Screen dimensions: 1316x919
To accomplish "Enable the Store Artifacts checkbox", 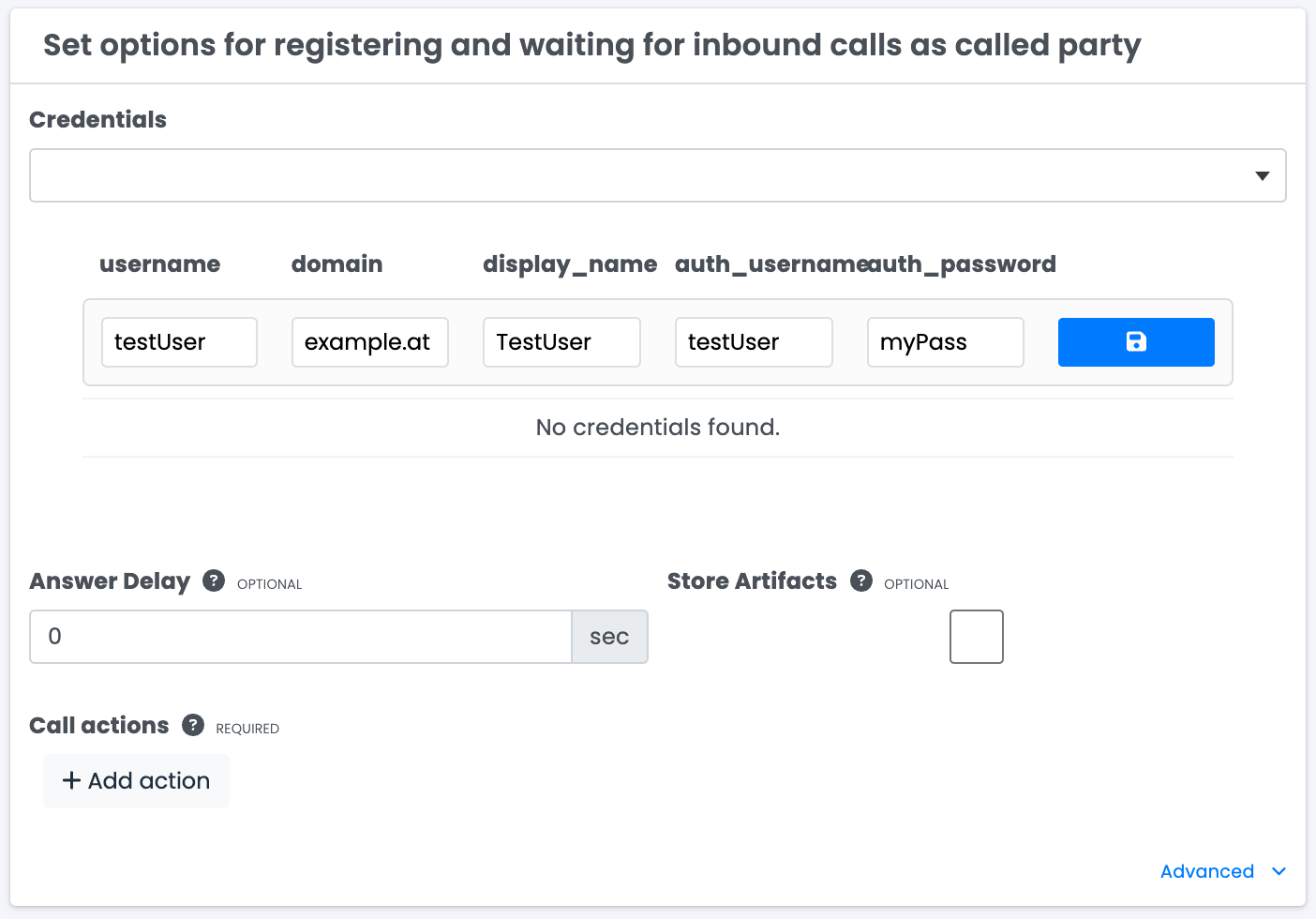I will click(x=977, y=637).
